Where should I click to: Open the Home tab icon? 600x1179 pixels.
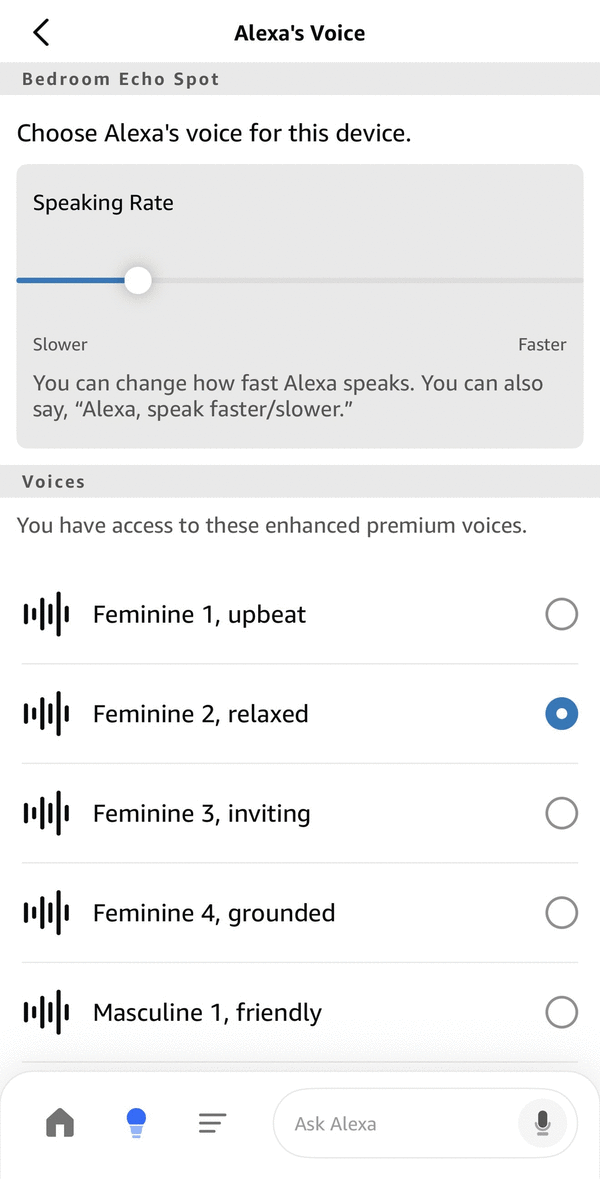tap(60, 1123)
